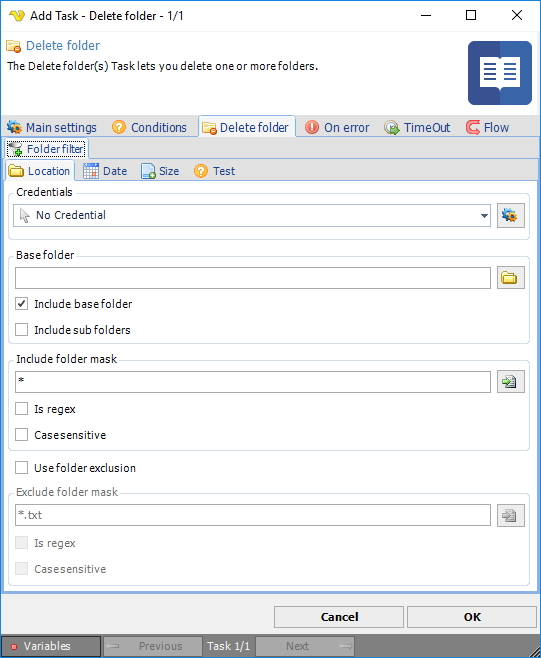
Task: Select the Folder filter tab
Action: click(x=46, y=149)
